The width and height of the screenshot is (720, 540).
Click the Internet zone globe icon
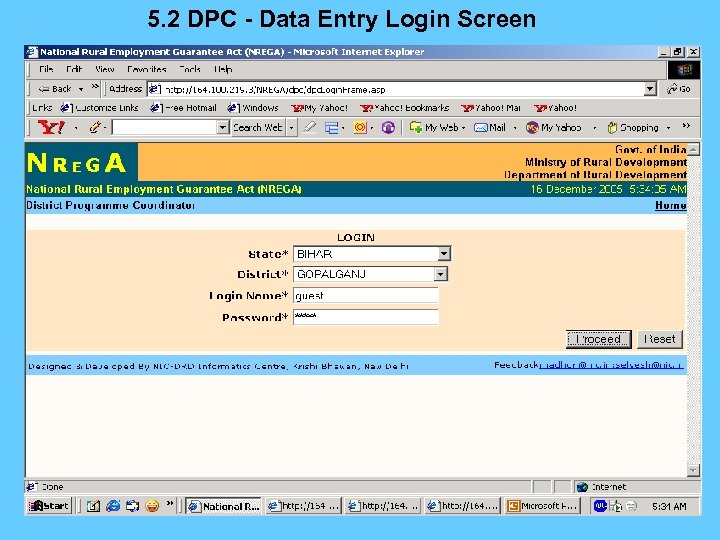pos(582,487)
